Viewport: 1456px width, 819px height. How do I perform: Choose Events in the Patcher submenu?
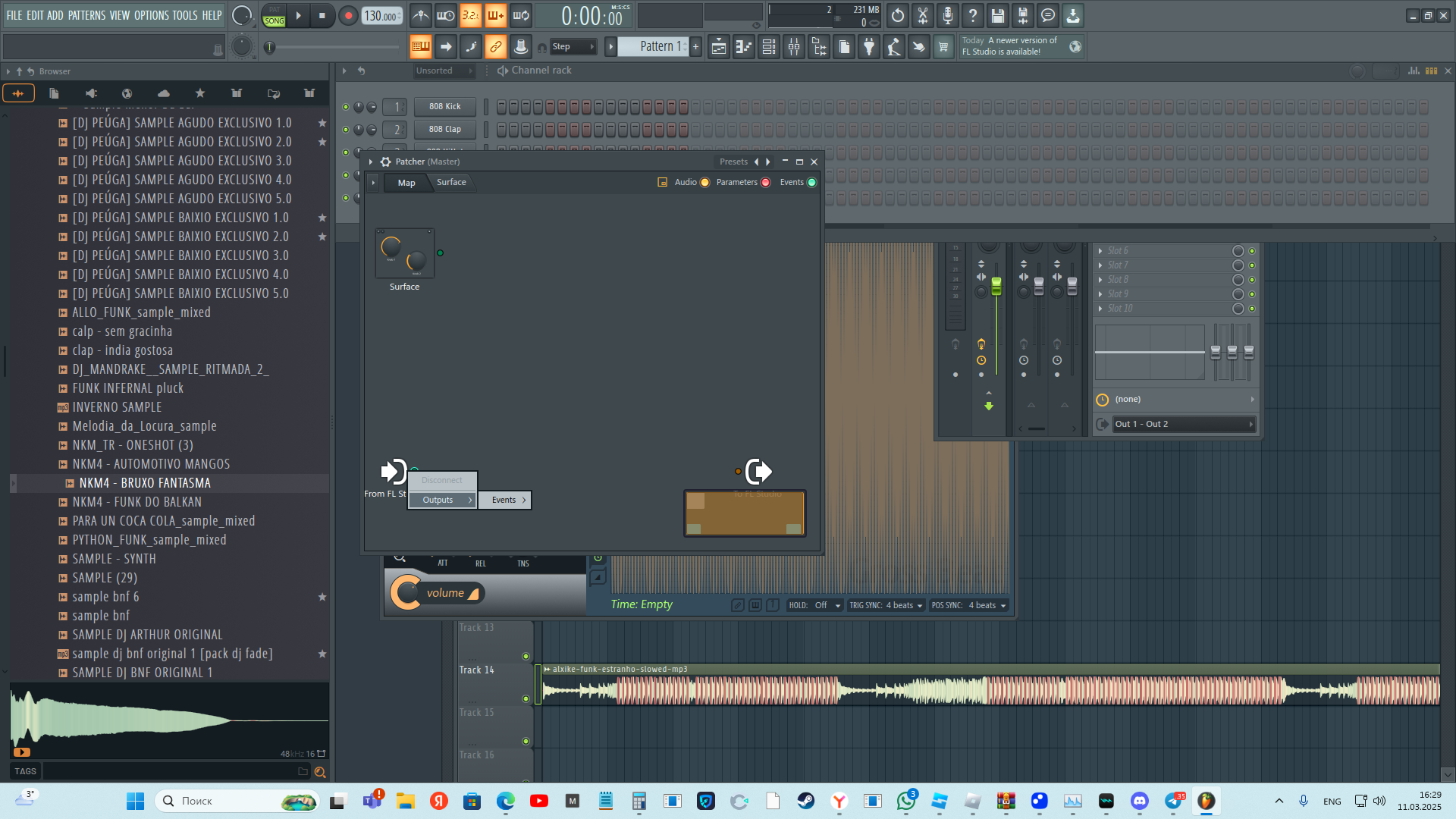click(x=505, y=500)
